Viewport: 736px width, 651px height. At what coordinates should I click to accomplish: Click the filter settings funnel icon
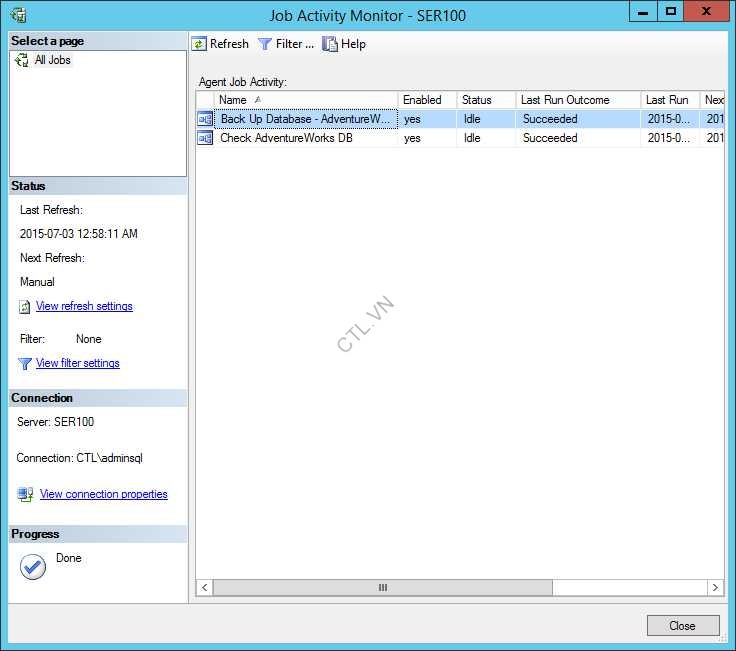[x=25, y=364]
